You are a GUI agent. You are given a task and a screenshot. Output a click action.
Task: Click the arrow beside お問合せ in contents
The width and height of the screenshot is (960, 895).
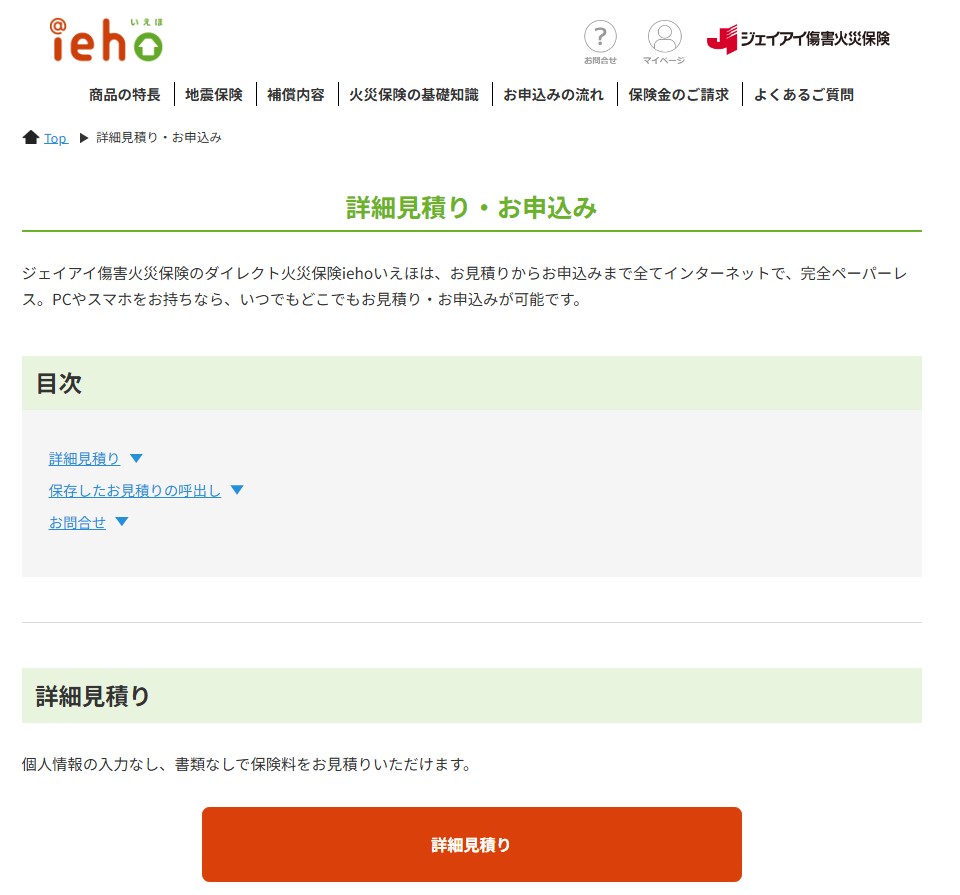(122, 522)
